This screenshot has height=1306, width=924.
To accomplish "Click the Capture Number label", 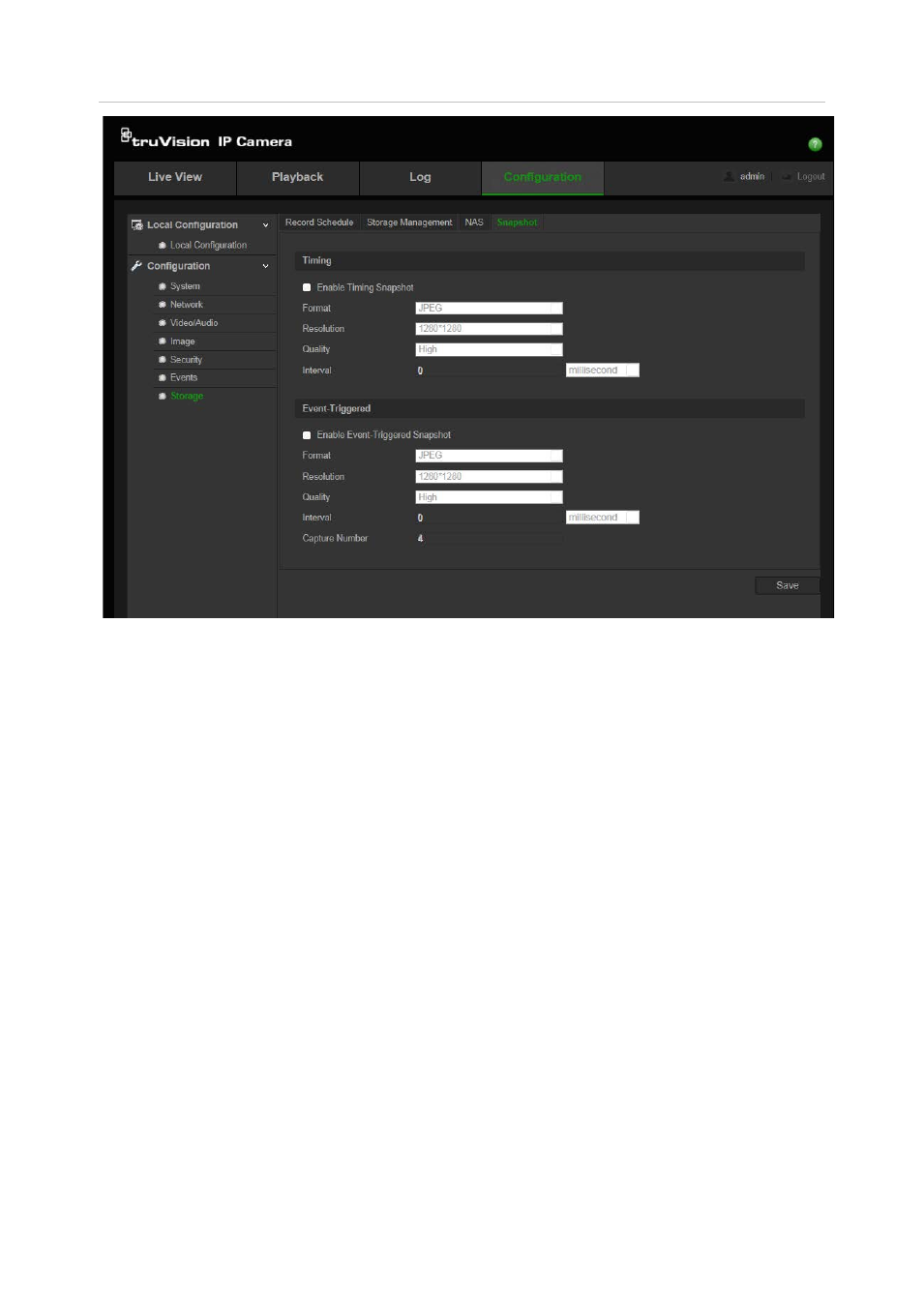I will tap(335, 539).
